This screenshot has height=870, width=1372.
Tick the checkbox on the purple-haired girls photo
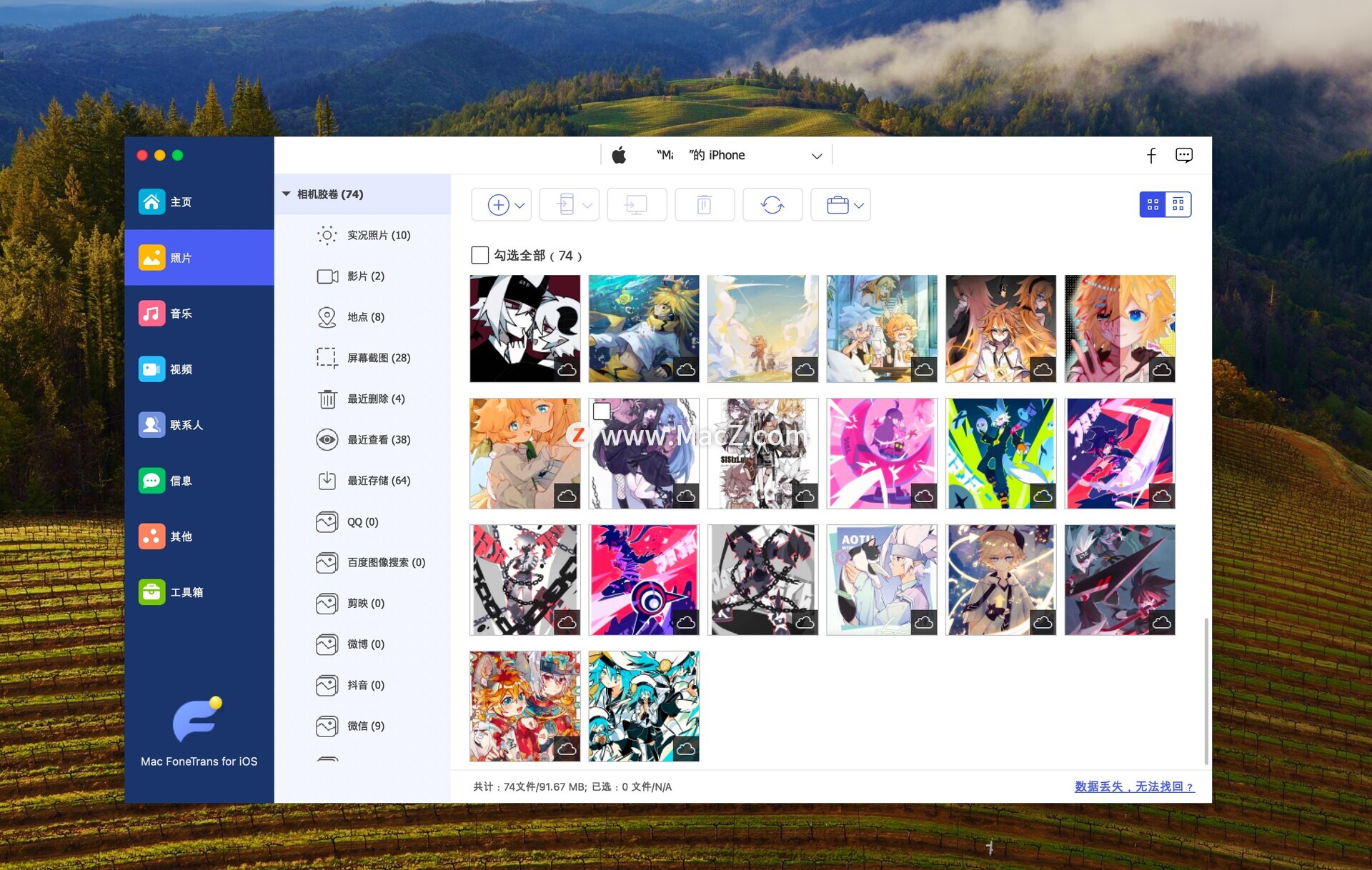pyautogui.click(x=602, y=411)
